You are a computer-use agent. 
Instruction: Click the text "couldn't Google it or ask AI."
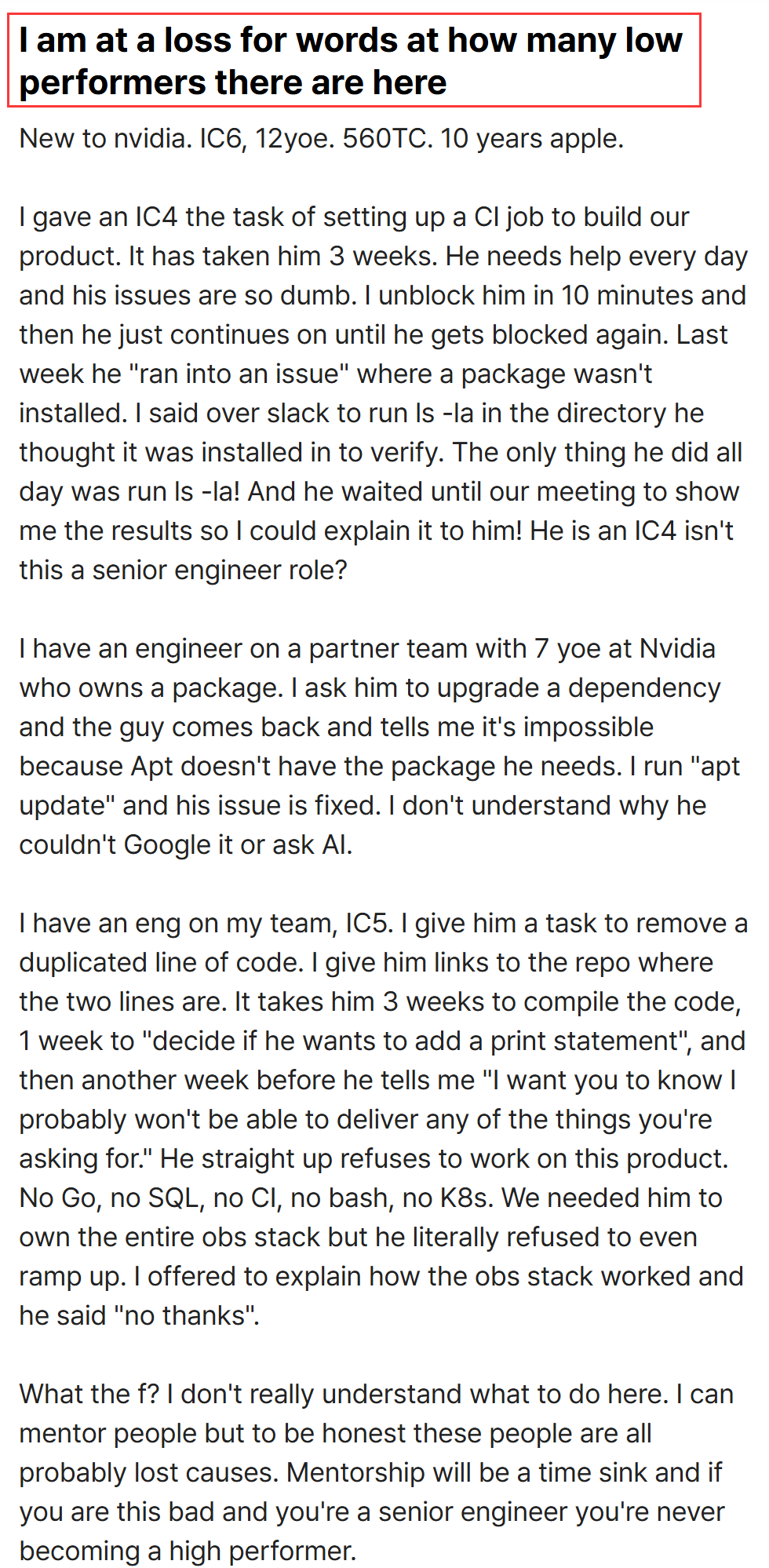tap(186, 845)
